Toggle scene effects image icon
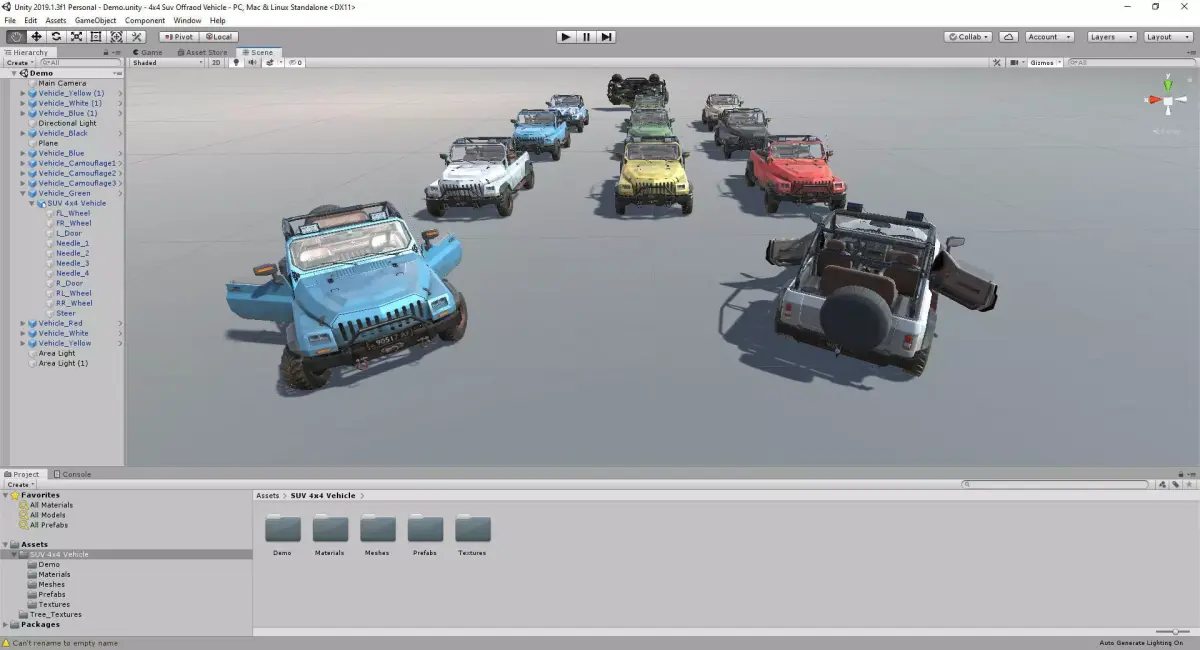The width and height of the screenshot is (1200, 650). [271, 62]
